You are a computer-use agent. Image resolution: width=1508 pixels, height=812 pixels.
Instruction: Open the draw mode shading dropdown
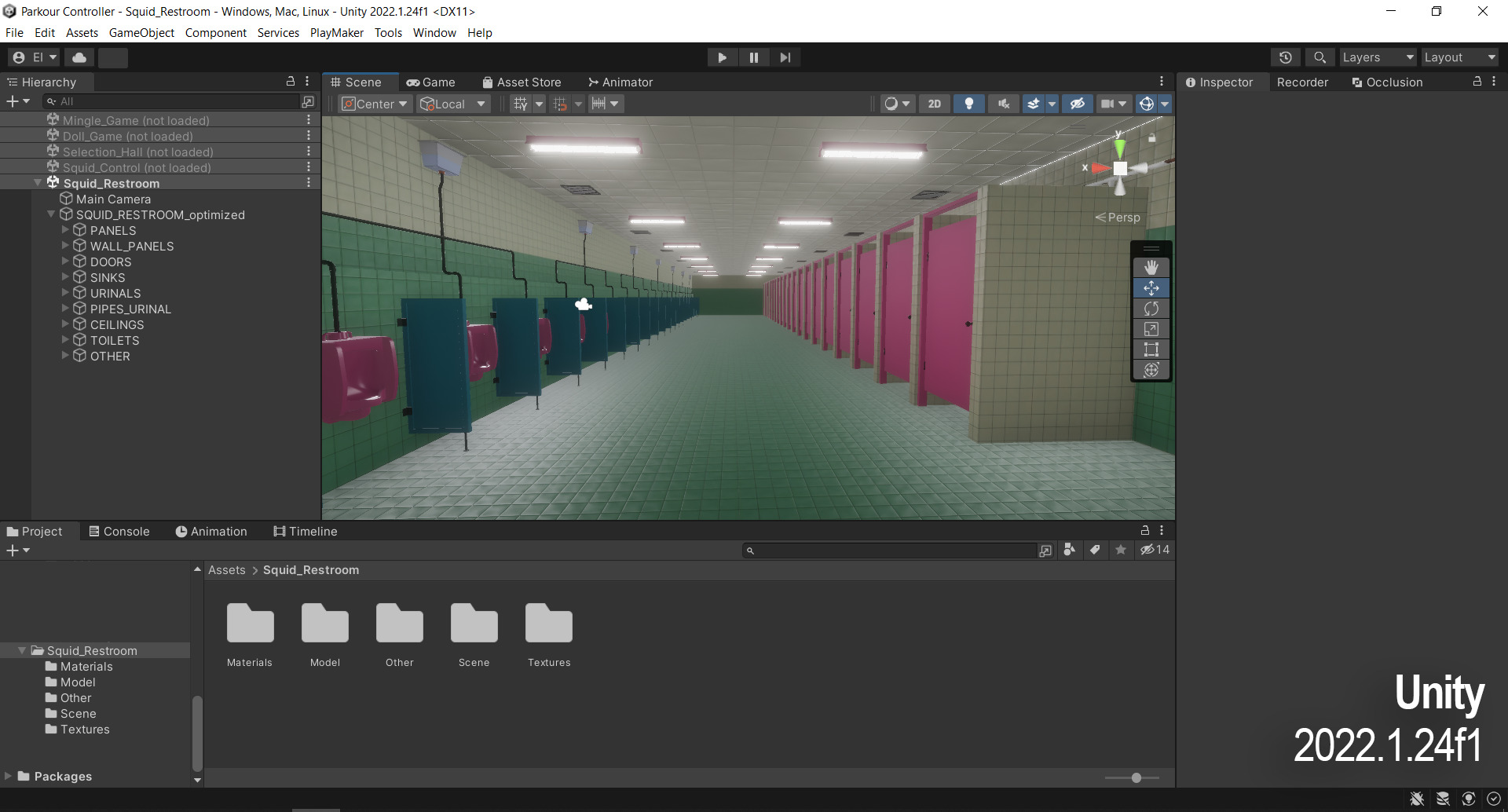(896, 104)
